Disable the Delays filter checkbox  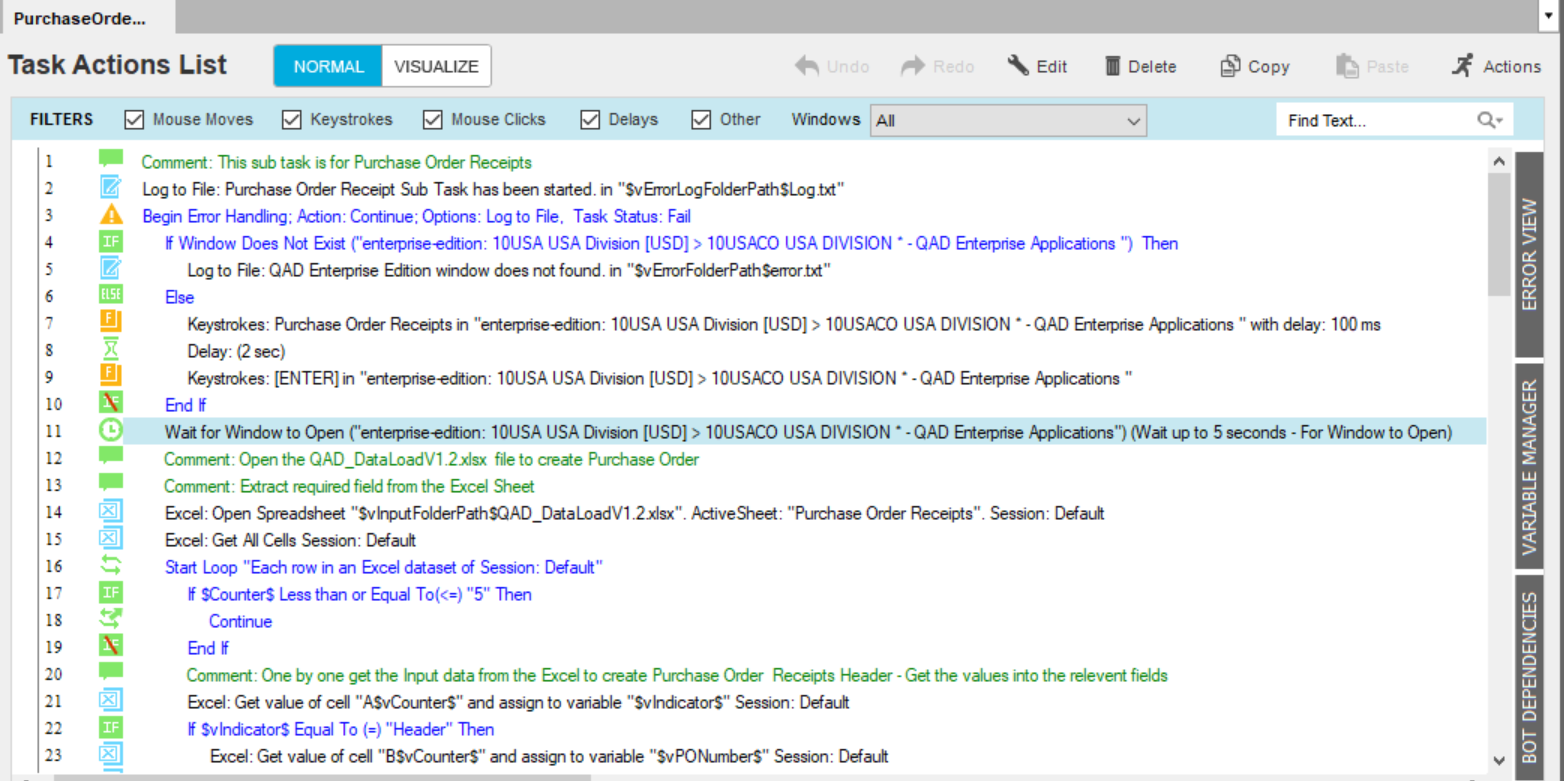pos(591,120)
